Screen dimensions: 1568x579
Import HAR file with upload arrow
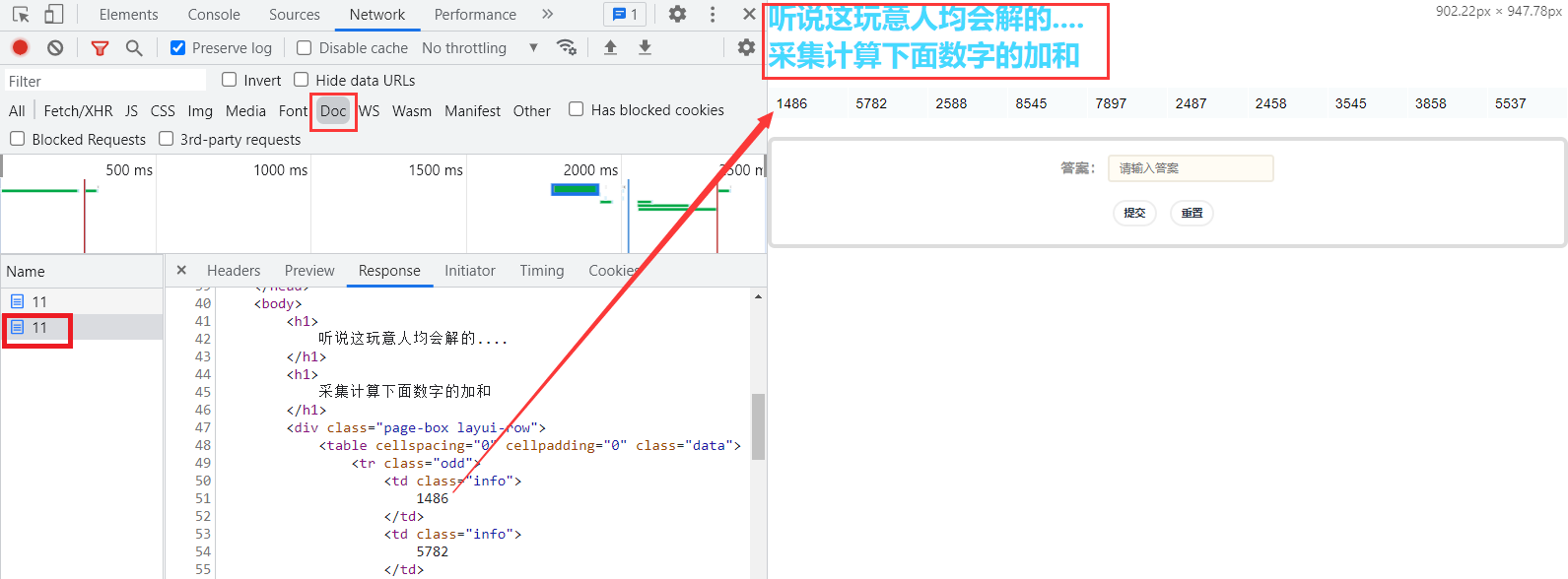[610, 47]
